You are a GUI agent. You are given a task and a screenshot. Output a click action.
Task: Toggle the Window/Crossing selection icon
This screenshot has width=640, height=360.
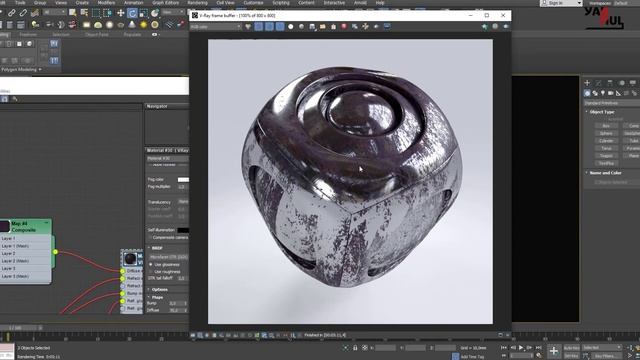coord(107,13)
